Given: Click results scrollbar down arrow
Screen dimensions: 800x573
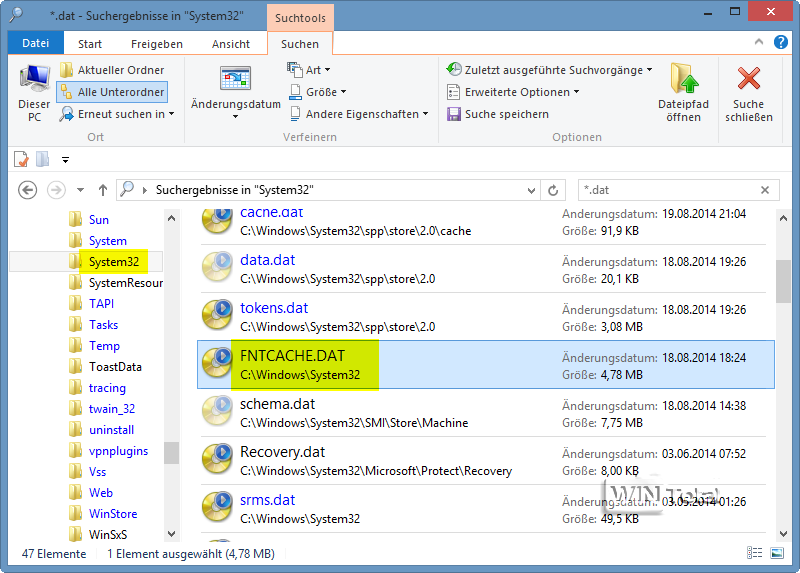Looking at the screenshot, I should pyautogui.click(x=783, y=534).
